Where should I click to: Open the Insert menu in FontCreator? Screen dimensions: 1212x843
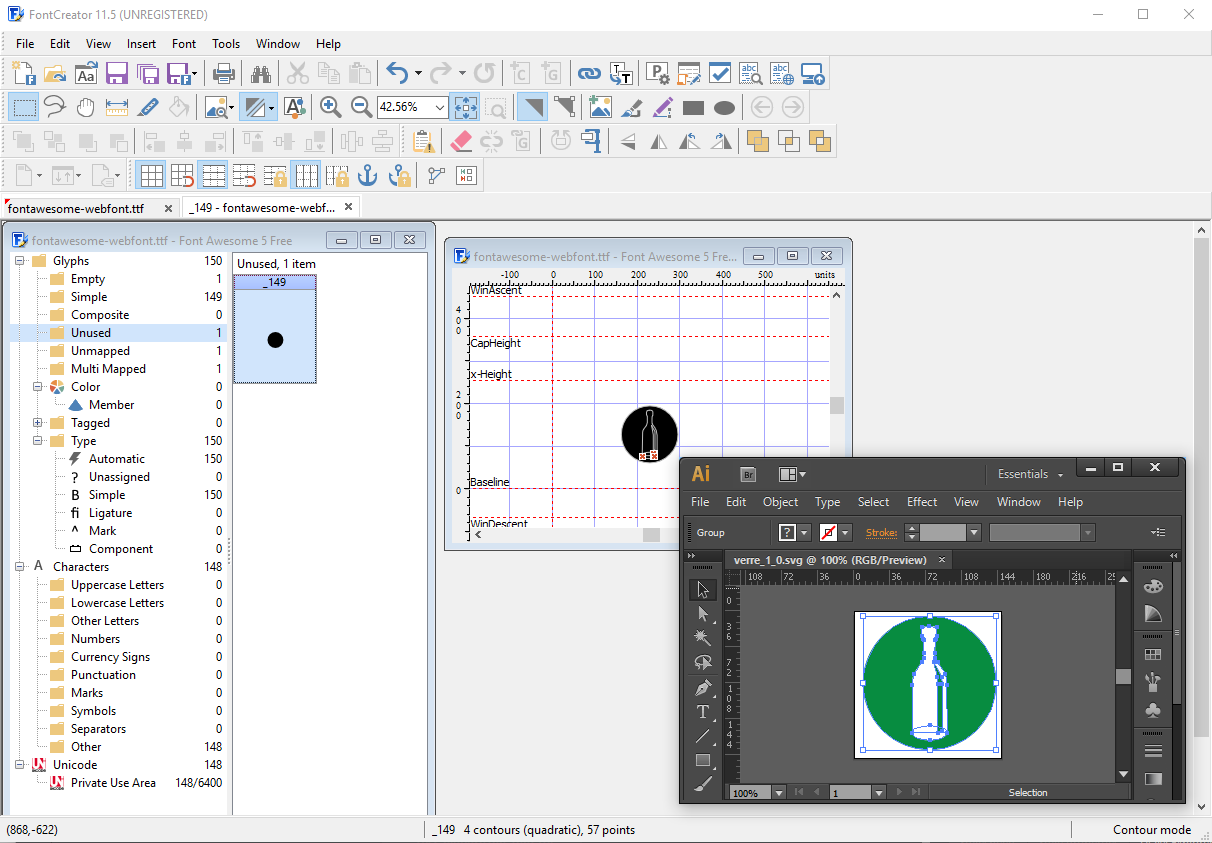pyautogui.click(x=141, y=44)
